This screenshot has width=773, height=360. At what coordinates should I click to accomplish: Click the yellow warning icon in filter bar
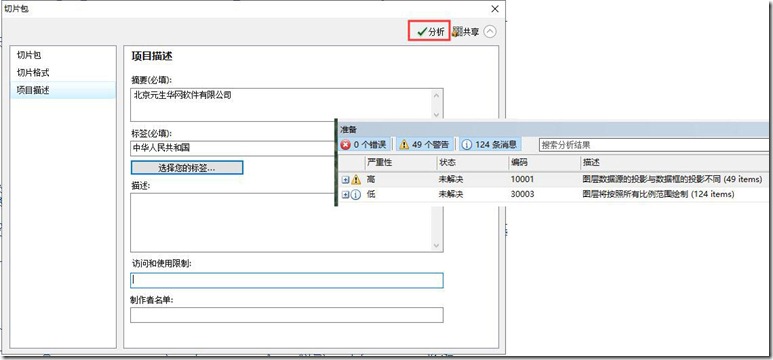(404, 144)
